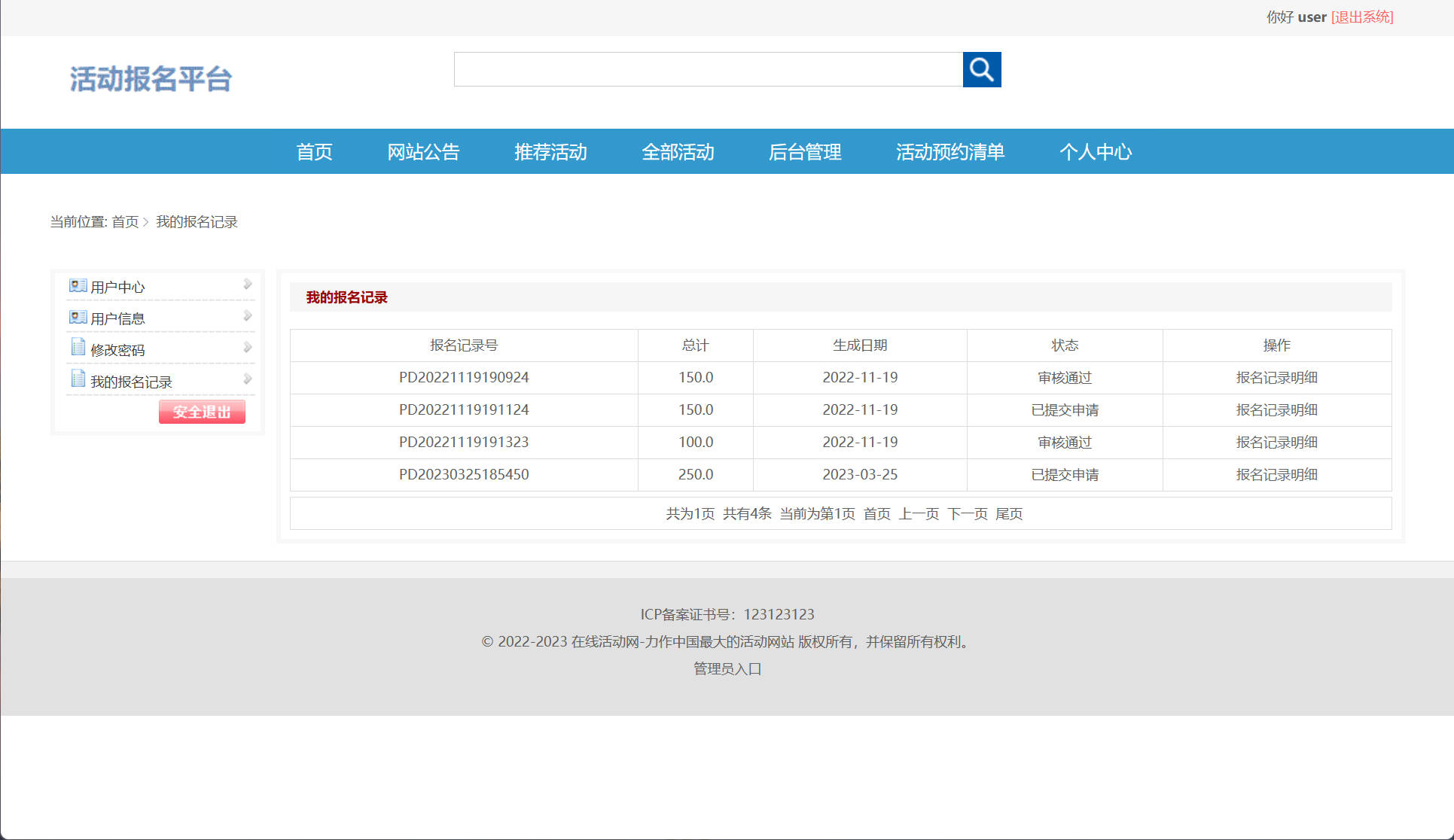Open 后台管理 from the navigation bar
Image resolution: width=1454 pixels, height=840 pixels.
(x=805, y=152)
